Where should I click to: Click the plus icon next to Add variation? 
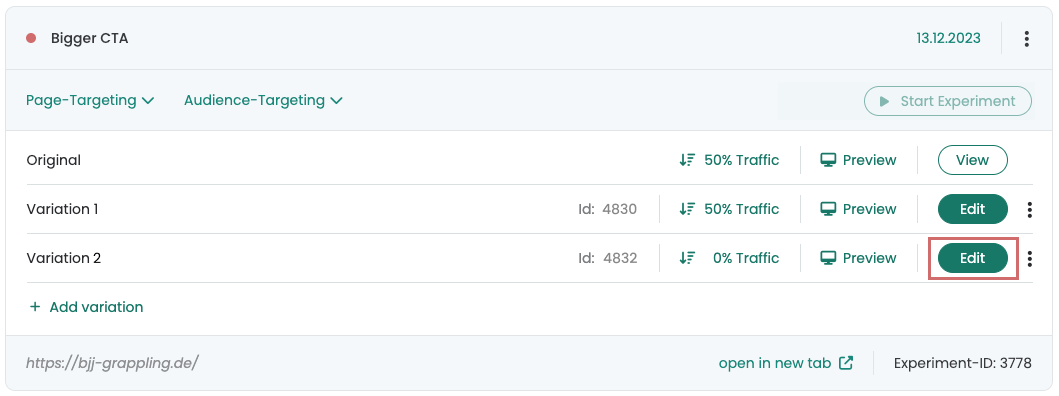point(34,307)
